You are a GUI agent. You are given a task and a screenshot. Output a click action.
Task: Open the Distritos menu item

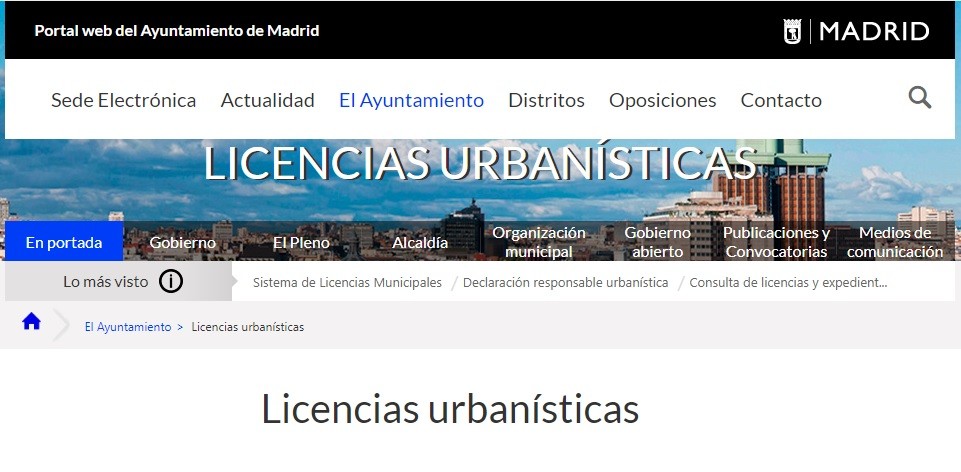tap(546, 100)
